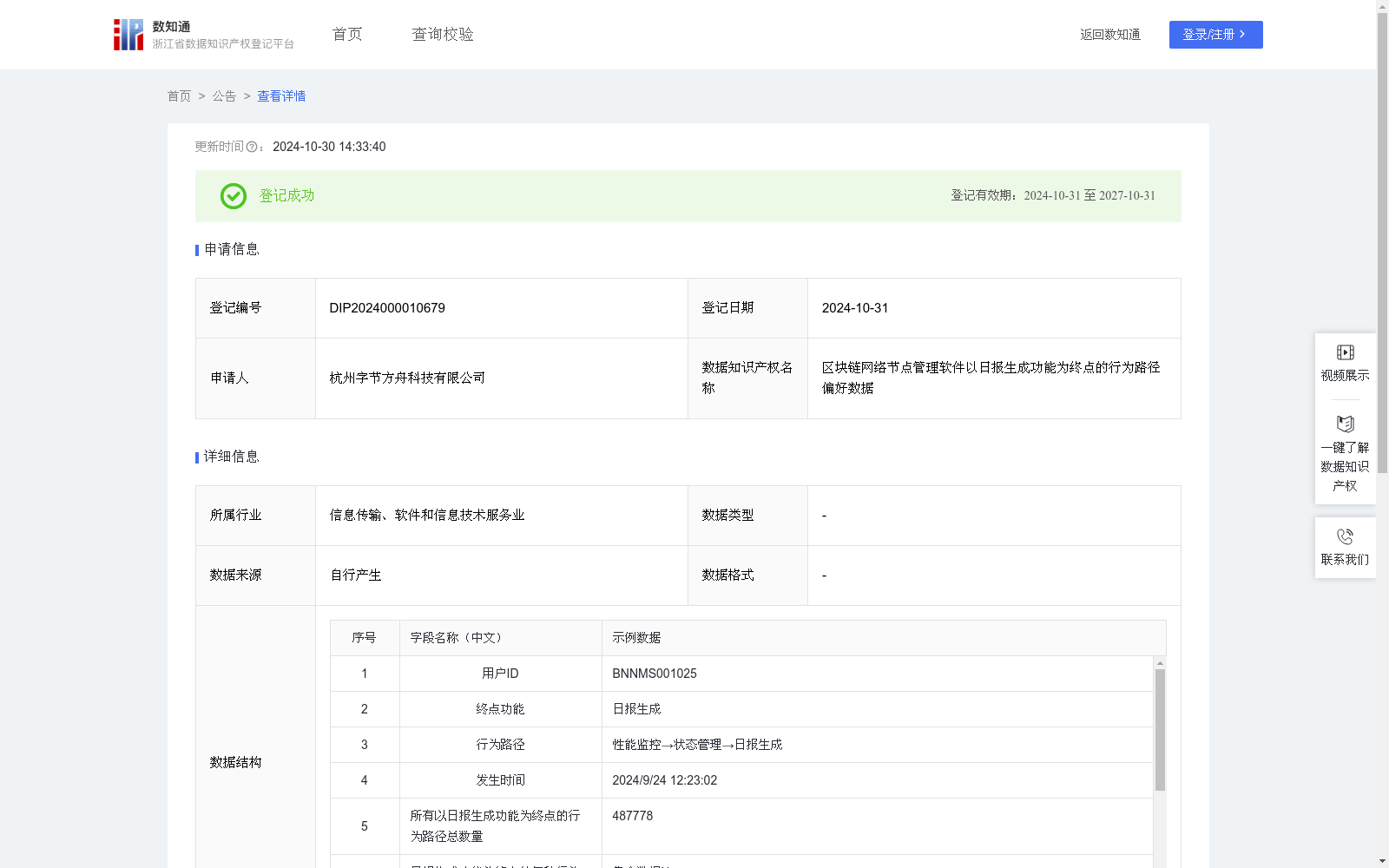Click the 字段名称（中文） column header
The image size is (1389, 868).
click(501, 638)
